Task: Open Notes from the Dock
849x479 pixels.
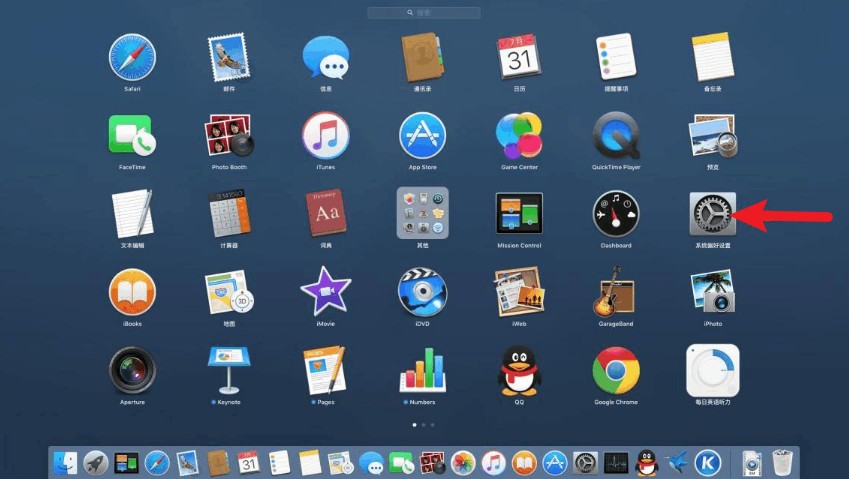Action: pyautogui.click(x=310, y=463)
